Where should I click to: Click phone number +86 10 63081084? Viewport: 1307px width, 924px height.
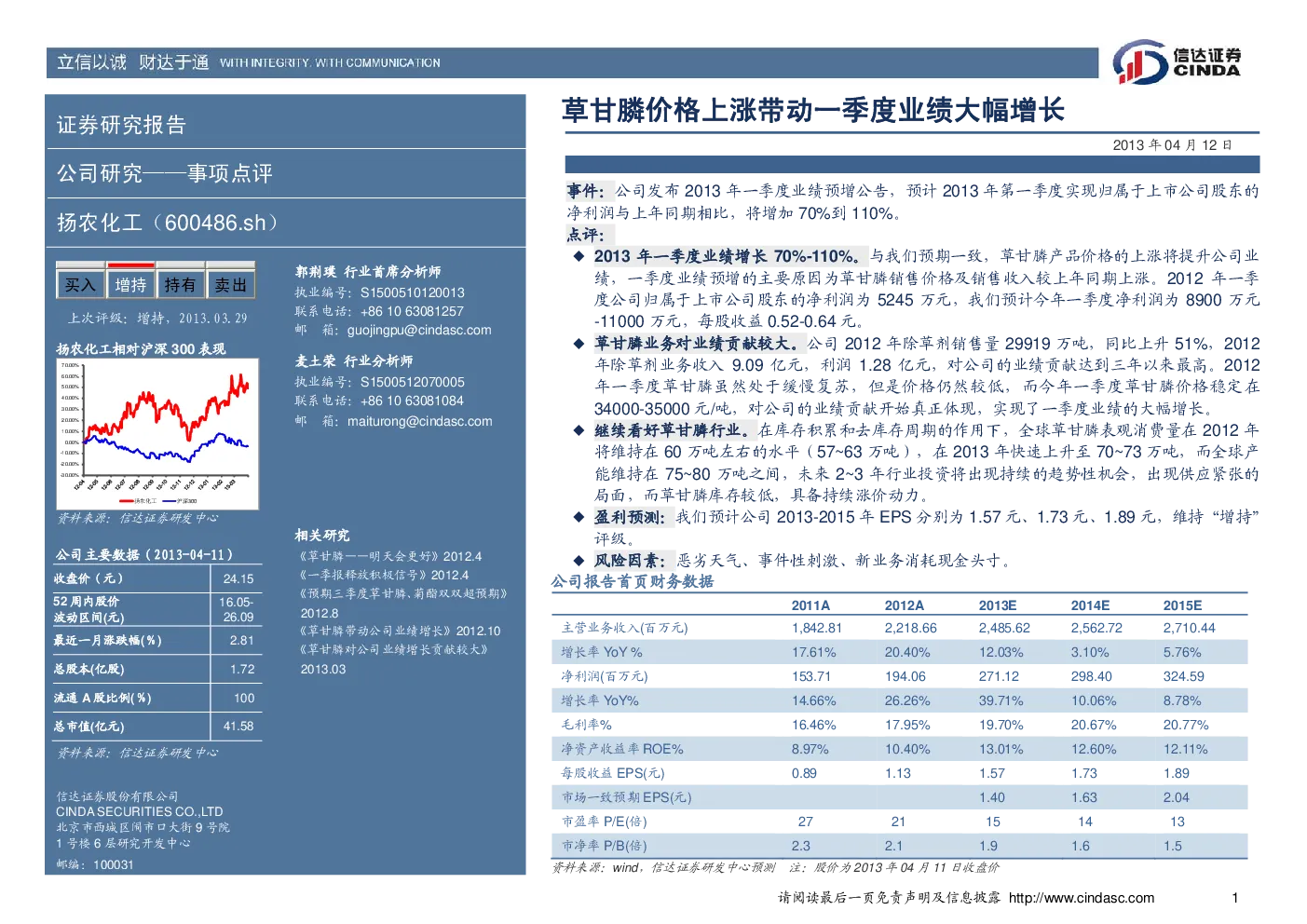[x=412, y=401]
